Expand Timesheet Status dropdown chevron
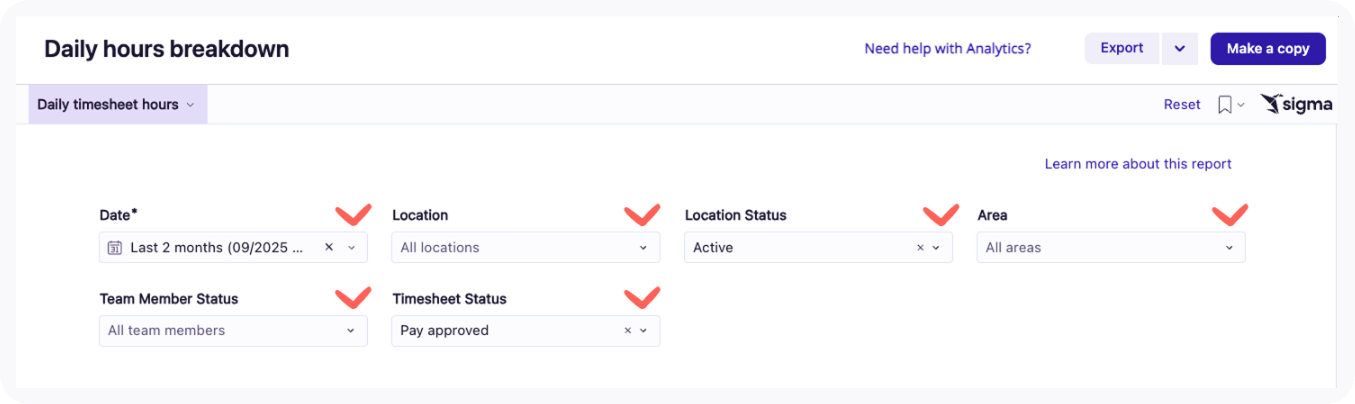The height and width of the screenshot is (404, 1355). (x=643, y=331)
